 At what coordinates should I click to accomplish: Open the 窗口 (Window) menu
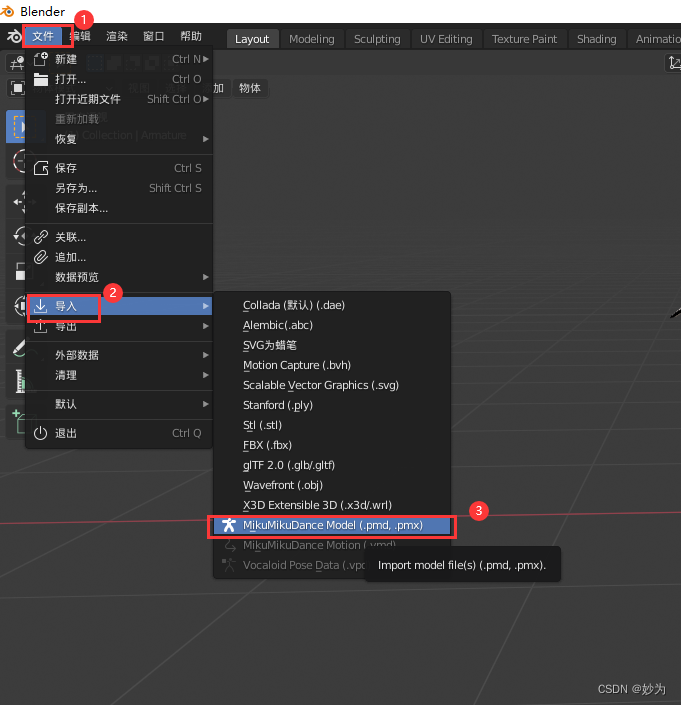point(154,36)
